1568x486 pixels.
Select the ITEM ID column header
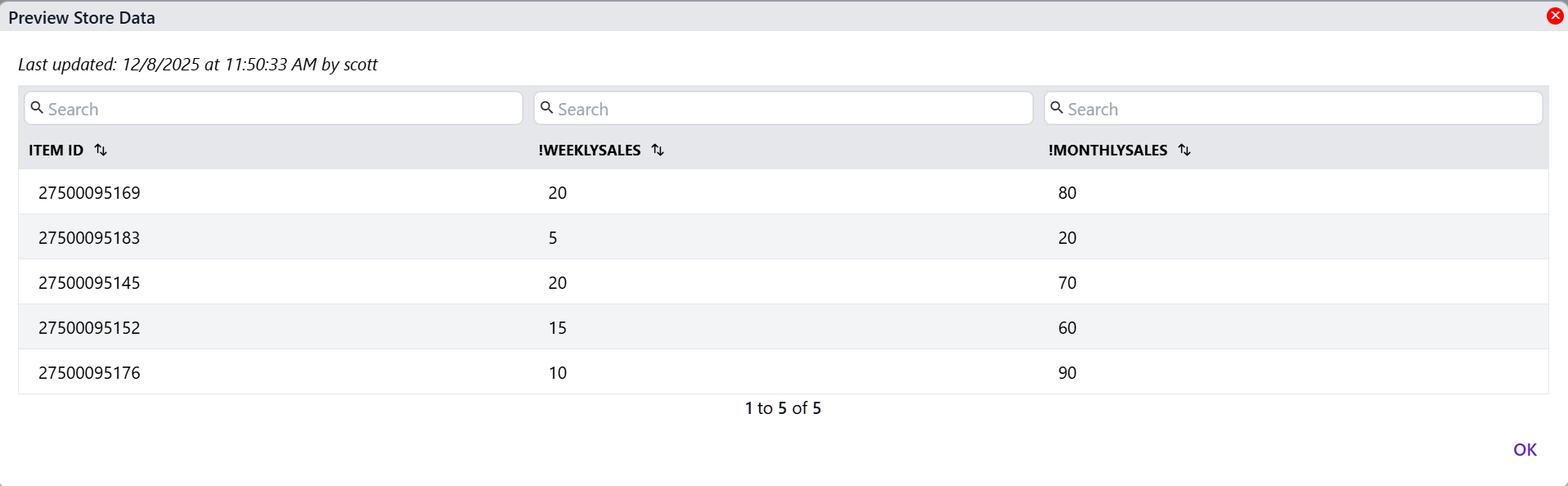point(56,151)
